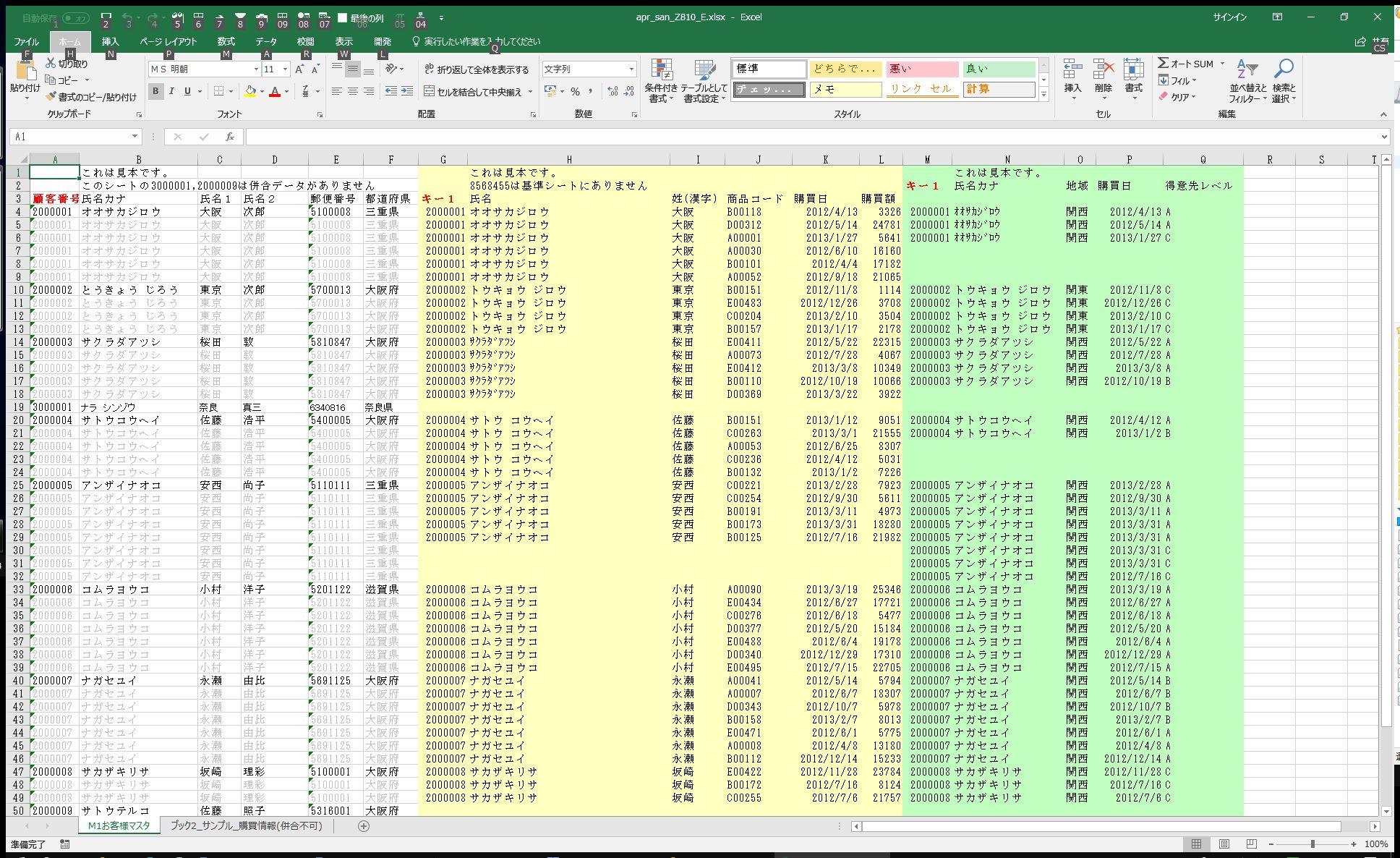Apply comma style number format

tap(590, 91)
